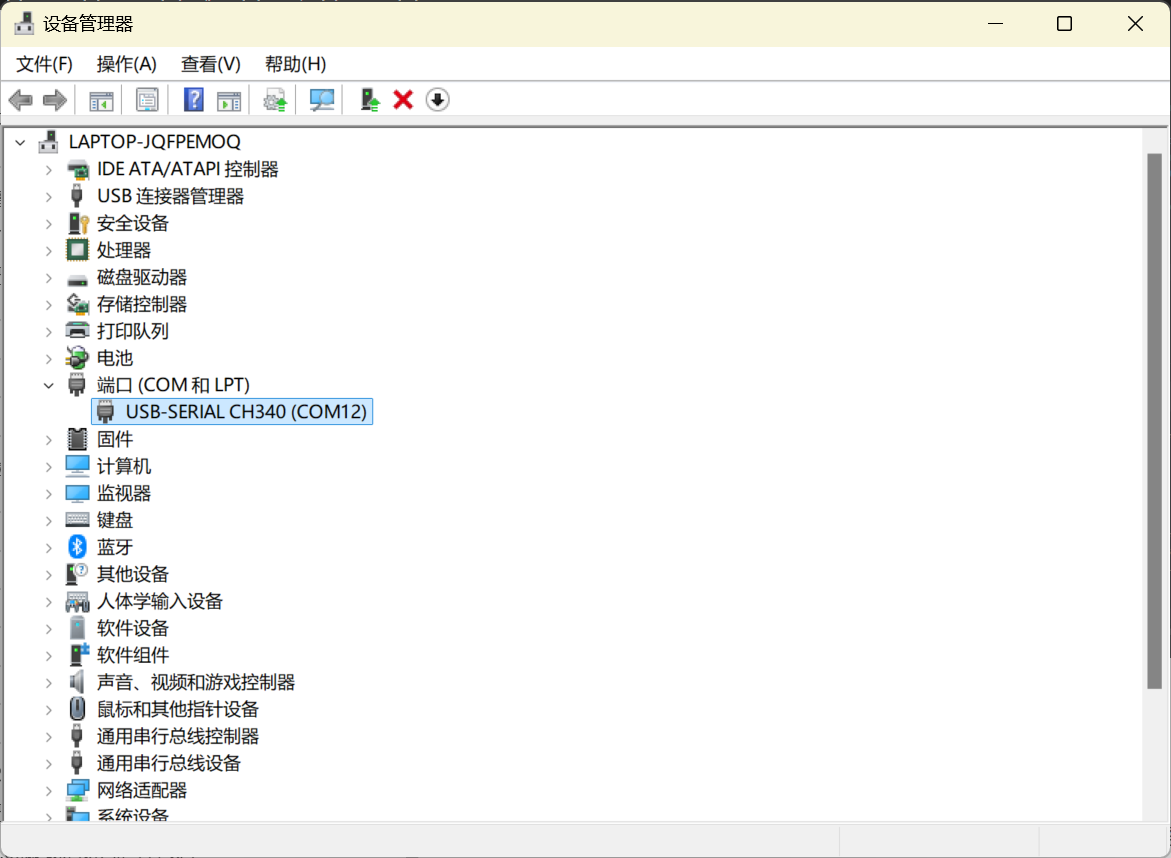1171x858 pixels.
Task: Expand the 其他设备 category
Action: tap(49, 574)
